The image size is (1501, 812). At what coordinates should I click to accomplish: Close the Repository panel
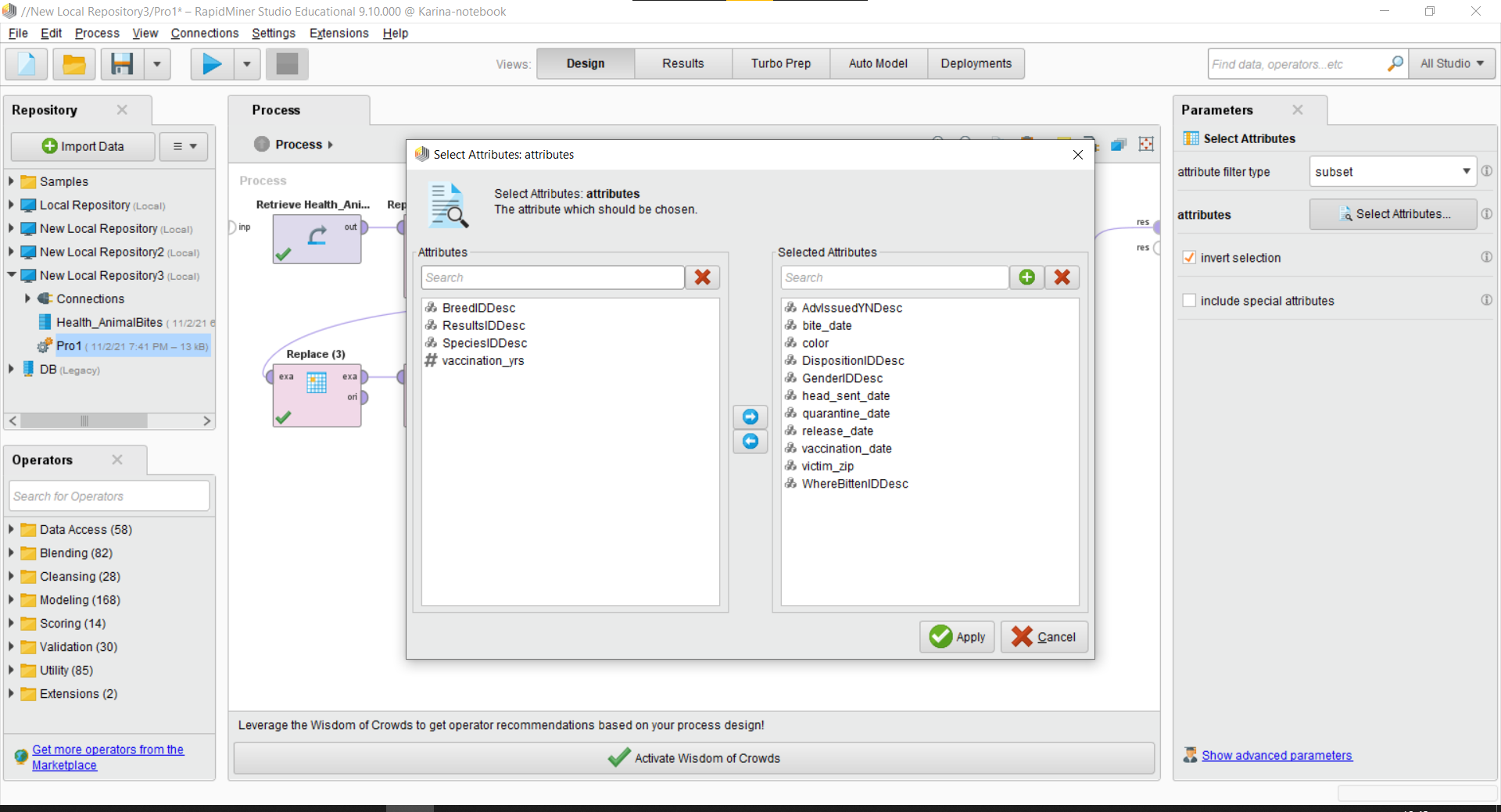(x=122, y=109)
